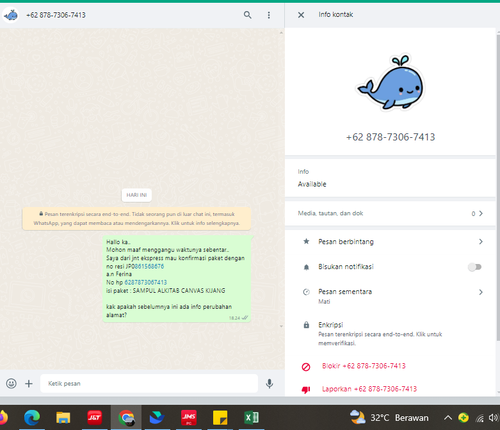
Task: Expand Pesan berbintang chevron
Action: click(481, 241)
